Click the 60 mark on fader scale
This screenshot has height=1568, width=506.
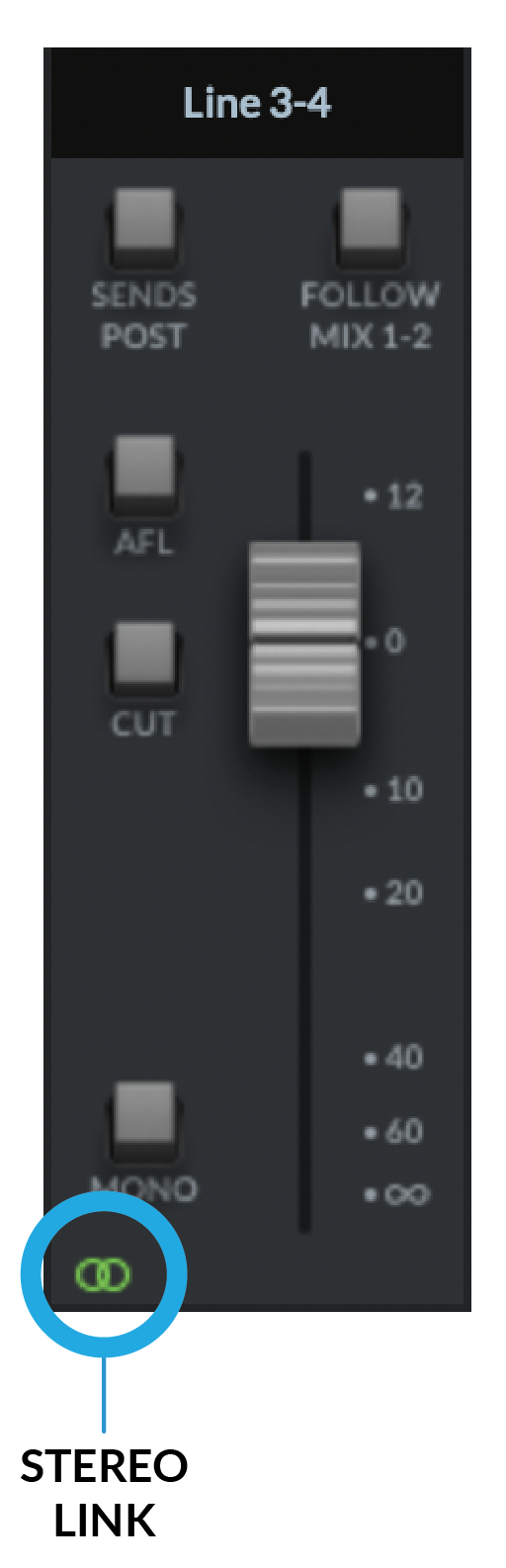pyautogui.click(x=393, y=1130)
